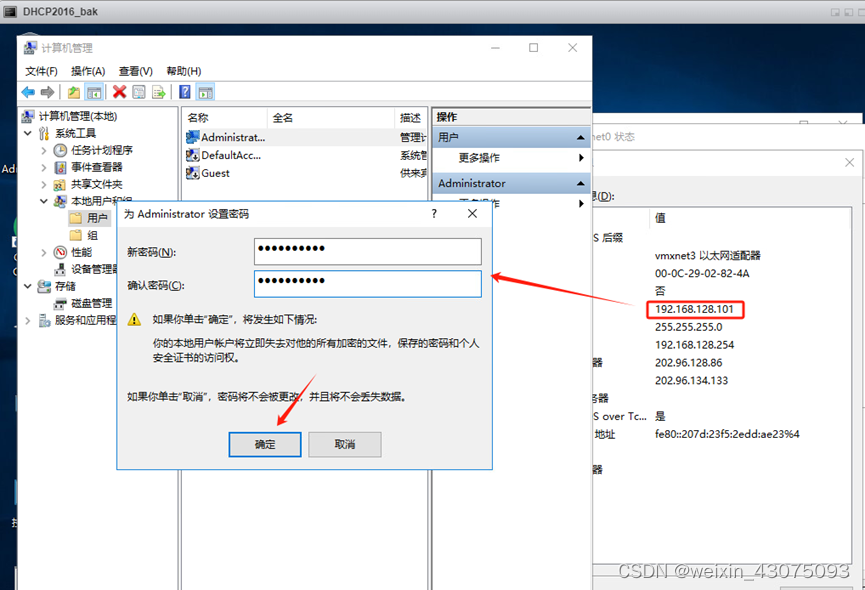
Task: Select the 设备管理器 tree item
Action: [94, 269]
